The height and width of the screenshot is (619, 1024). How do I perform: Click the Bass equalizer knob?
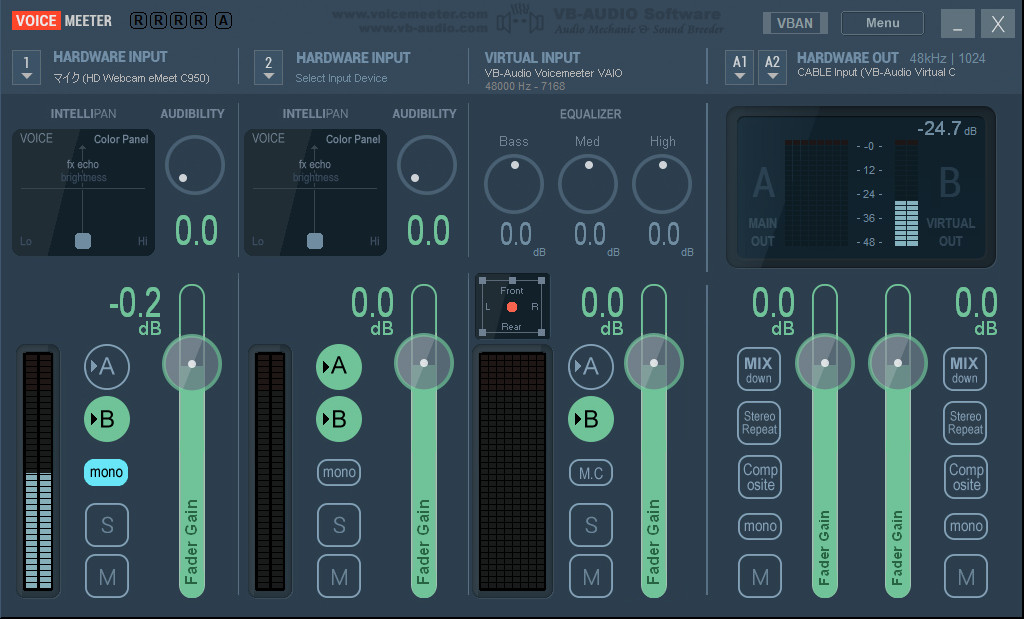[x=514, y=184]
